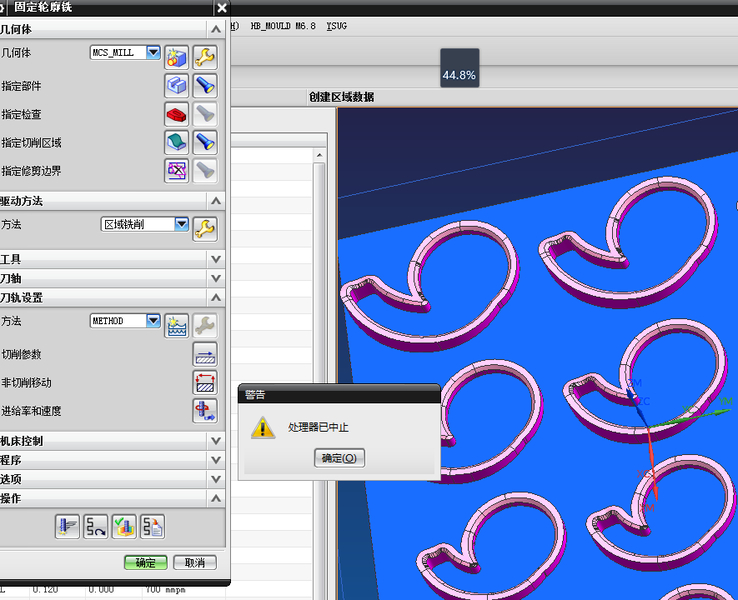The width and height of the screenshot is (738, 600).
Task: List the tool path in 操作
Action: (152, 526)
